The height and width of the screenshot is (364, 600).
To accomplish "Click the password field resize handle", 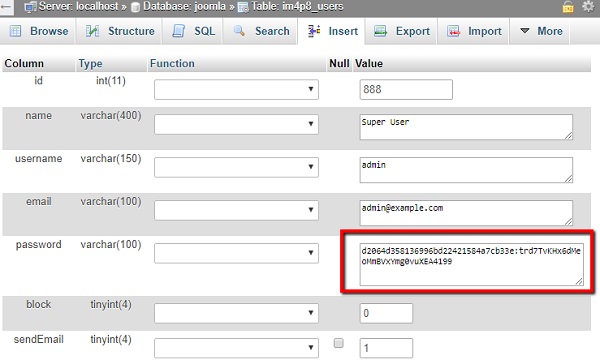I will pos(579,281).
